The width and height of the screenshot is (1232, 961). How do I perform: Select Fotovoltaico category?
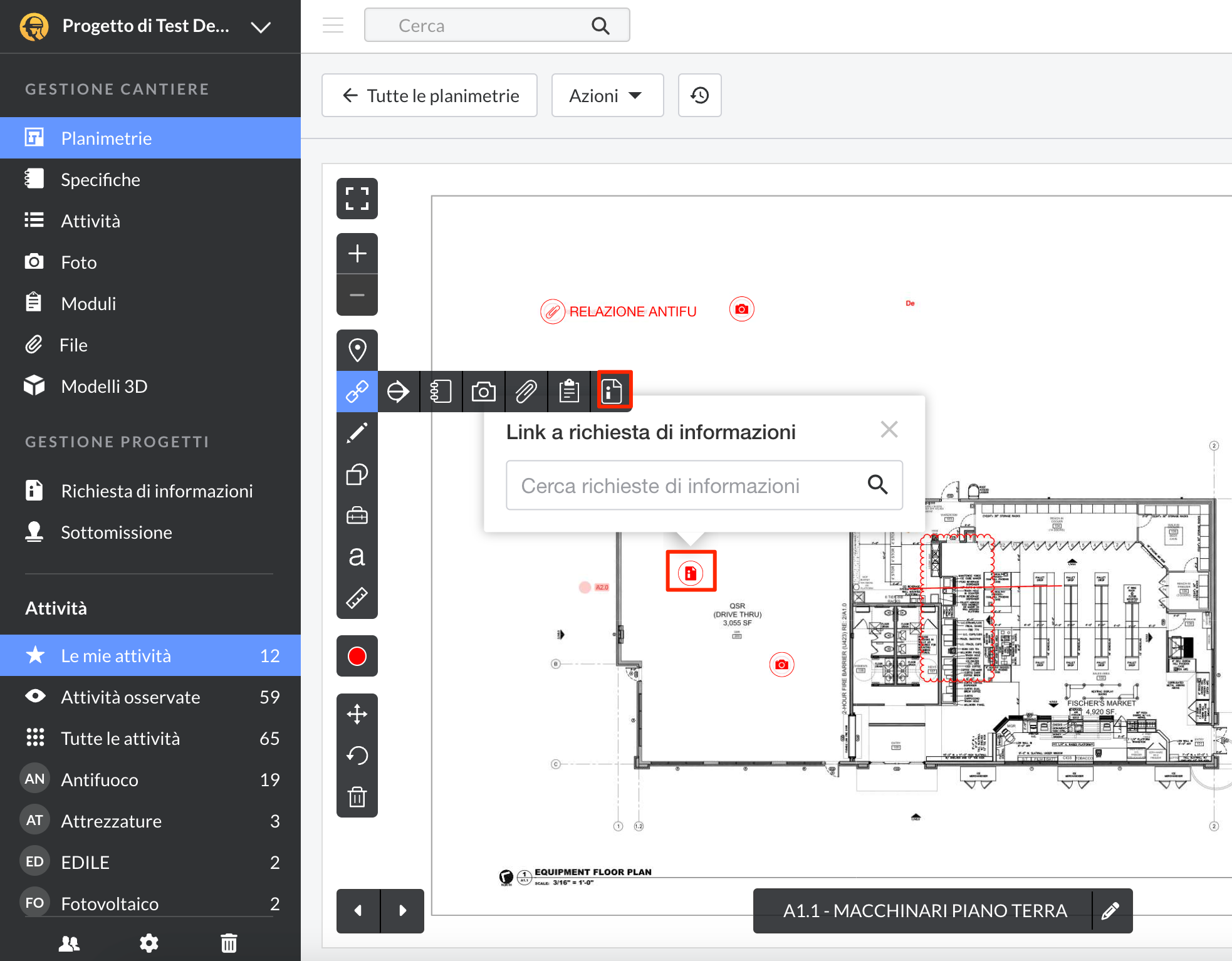(150, 903)
